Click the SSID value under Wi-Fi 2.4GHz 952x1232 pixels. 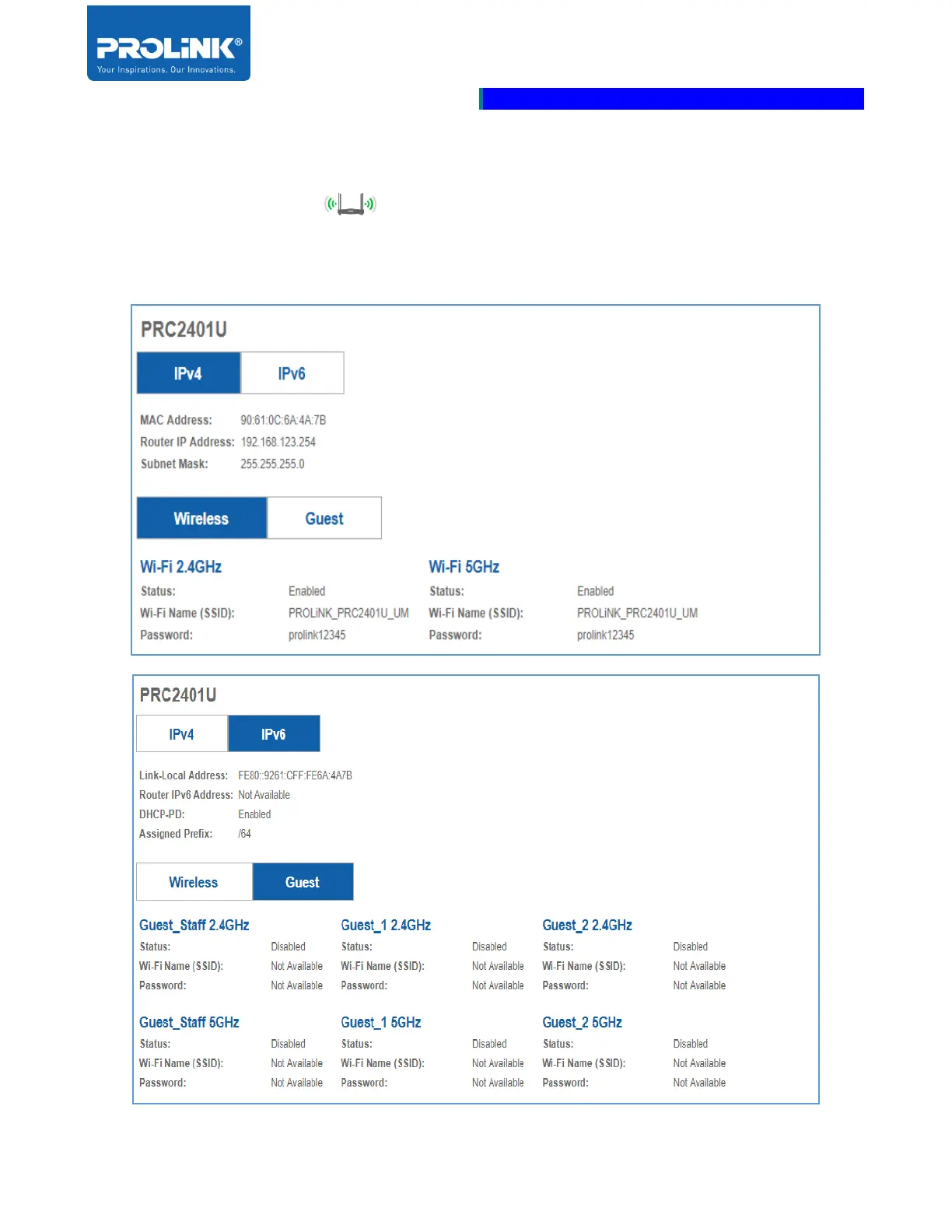(348, 613)
